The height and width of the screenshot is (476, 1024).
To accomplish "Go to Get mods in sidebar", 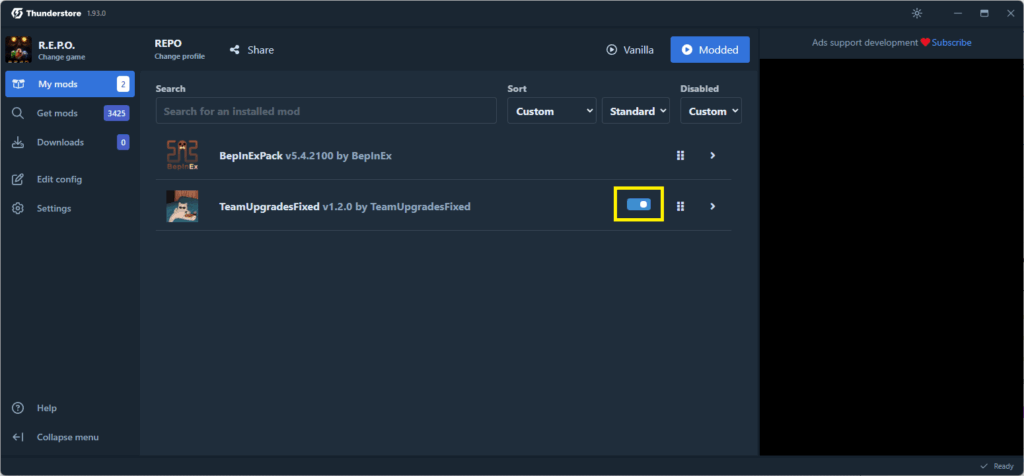I will point(70,114).
